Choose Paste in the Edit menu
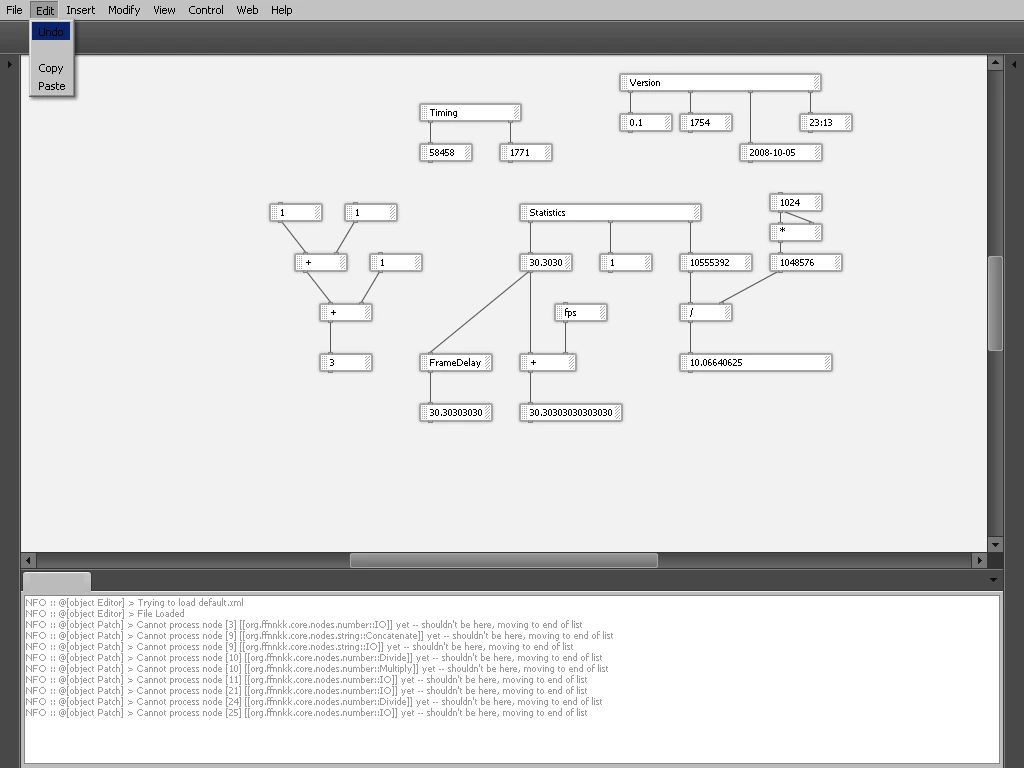 [x=52, y=86]
